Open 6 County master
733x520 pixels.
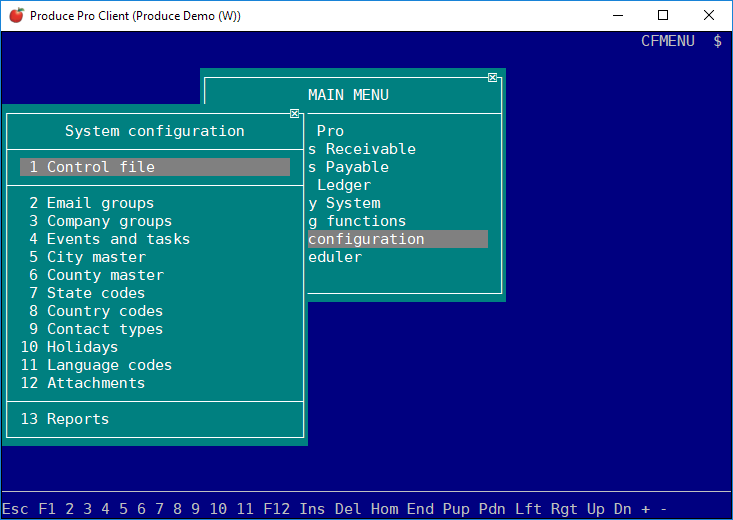click(96, 275)
